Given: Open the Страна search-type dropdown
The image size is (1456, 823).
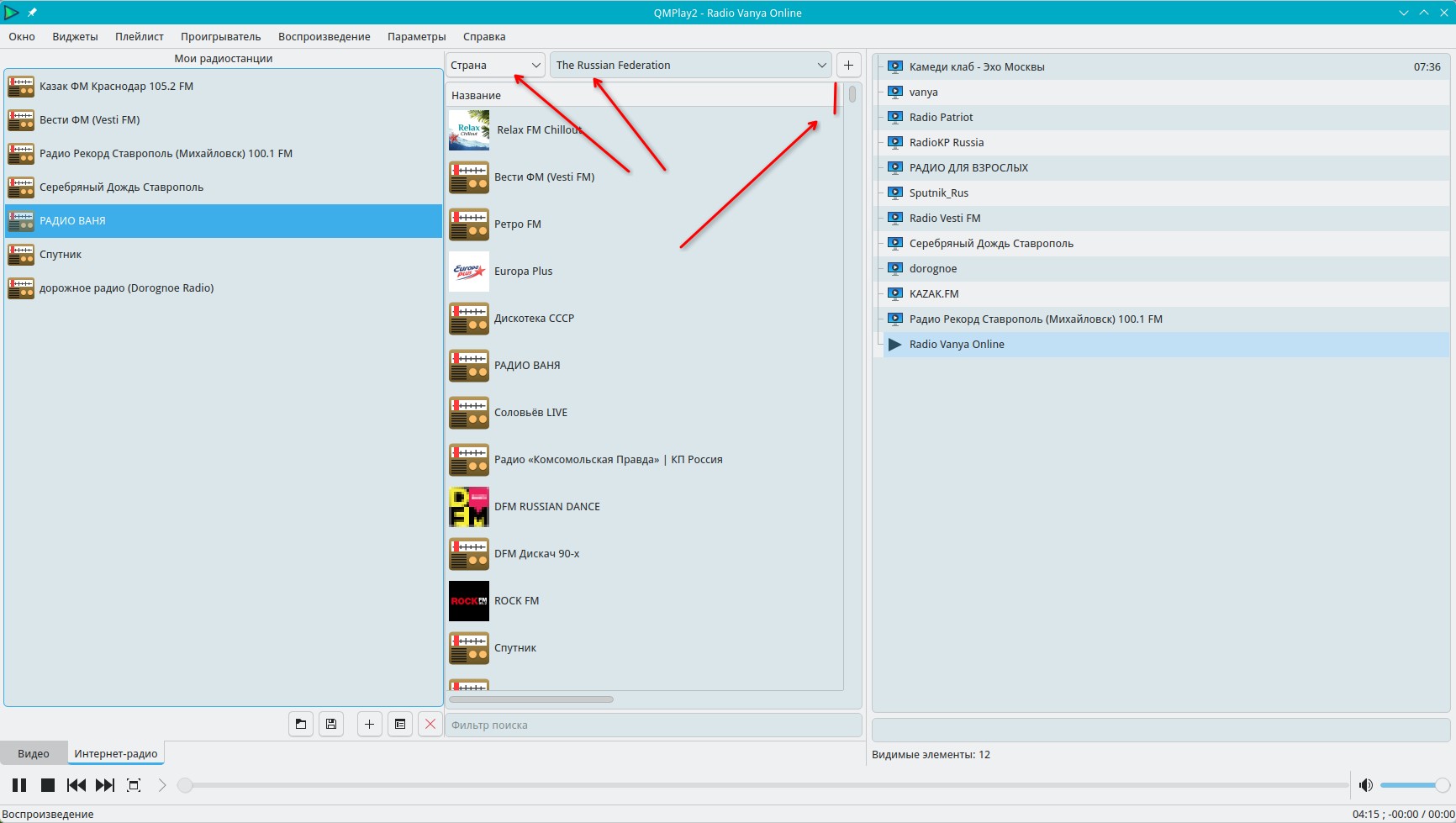Looking at the screenshot, I should (495, 65).
